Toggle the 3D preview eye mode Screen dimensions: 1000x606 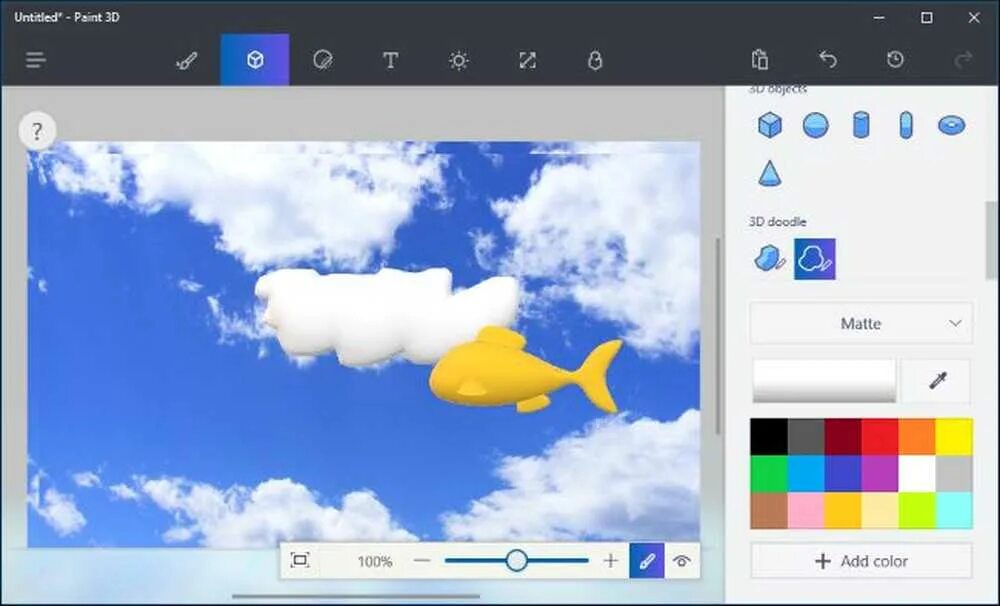(x=682, y=561)
